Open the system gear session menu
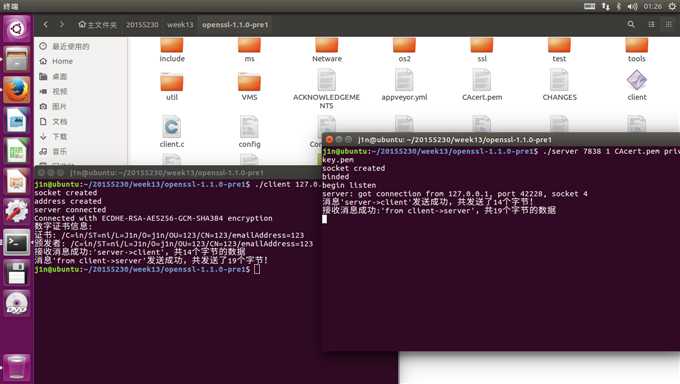 (672, 6)
